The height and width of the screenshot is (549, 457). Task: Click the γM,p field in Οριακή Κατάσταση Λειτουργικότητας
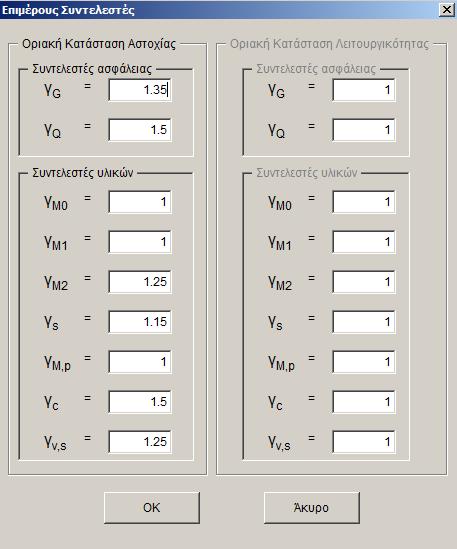364,362
